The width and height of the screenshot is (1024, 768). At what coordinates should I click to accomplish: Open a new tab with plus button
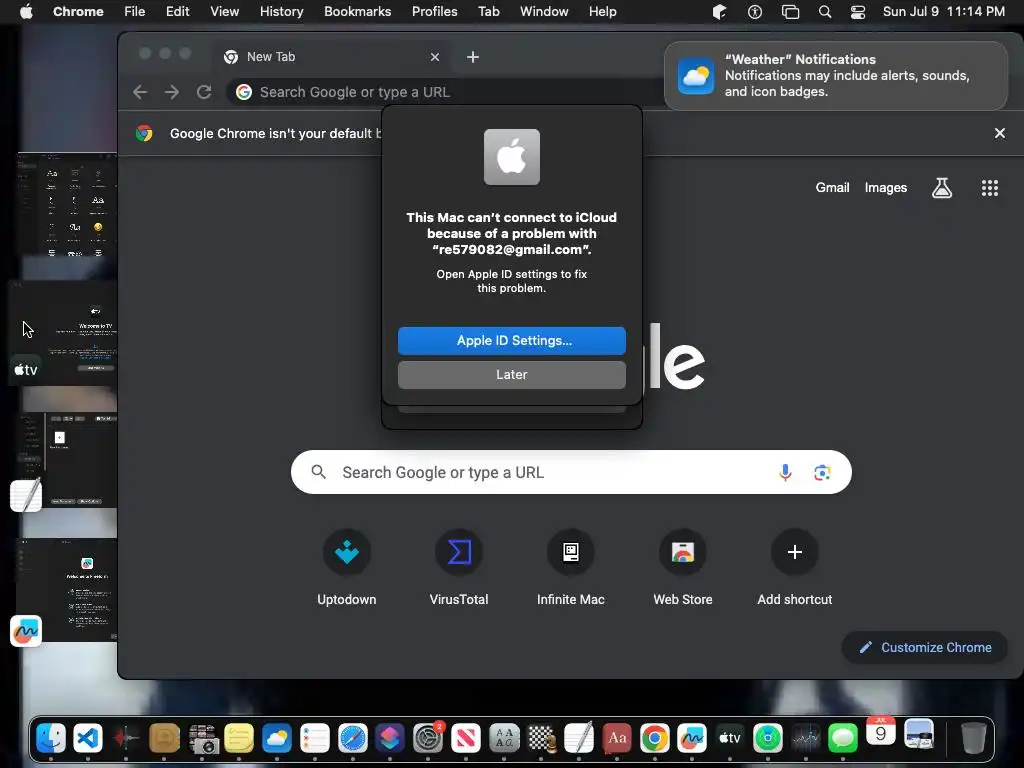tap(473, 57)
